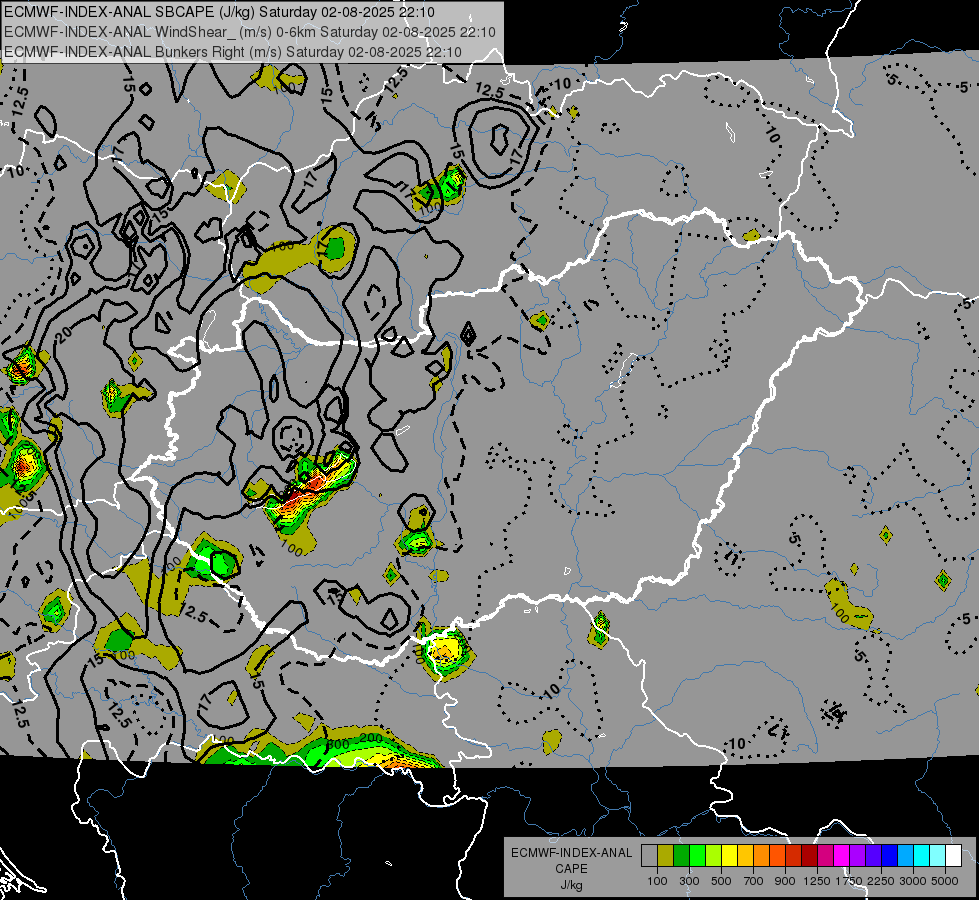
Task: Click the 700 value under the legend
Action: (x=754, y=881)
